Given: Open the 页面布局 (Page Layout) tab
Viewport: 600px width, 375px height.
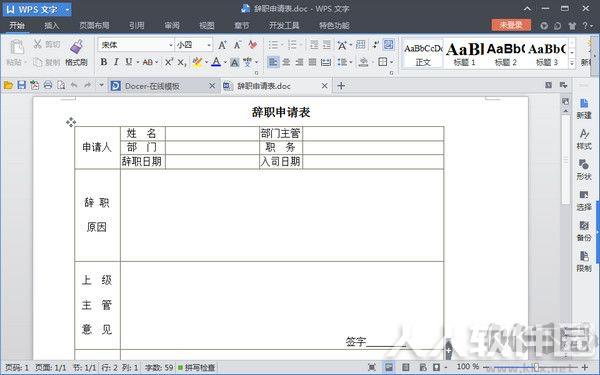Looking at the screenshot, I should pyautogui.click(x=95, y=25).
